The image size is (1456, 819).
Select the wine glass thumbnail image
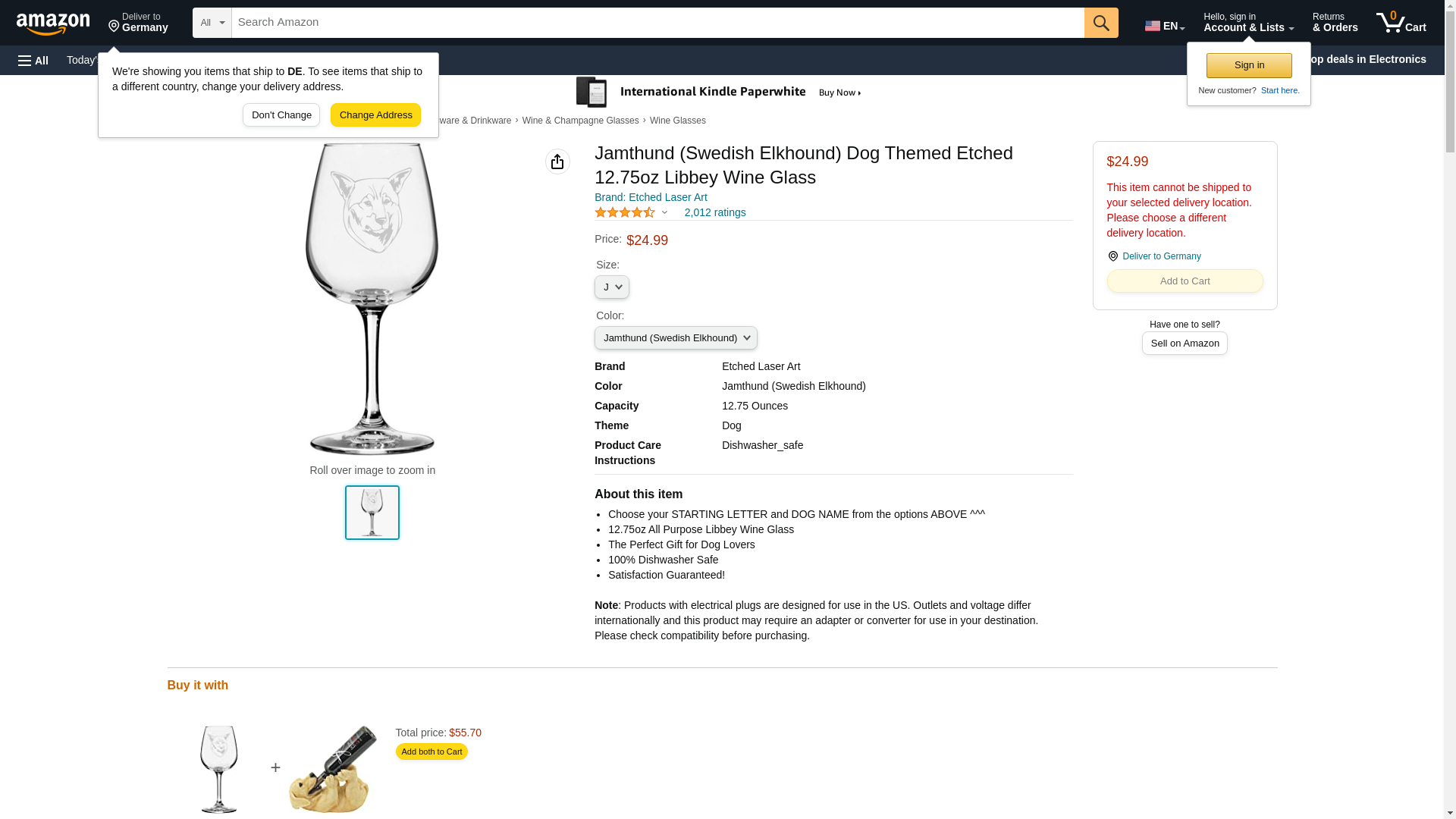tap(372, 513)
